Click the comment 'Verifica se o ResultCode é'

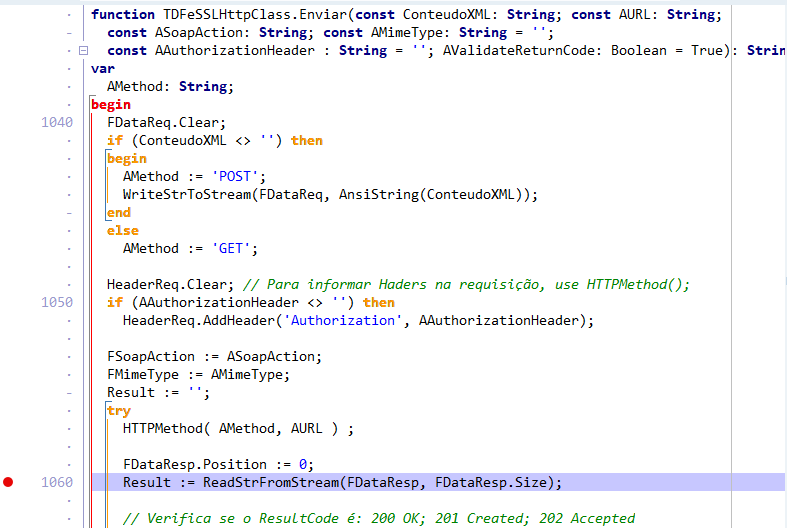(x=254, y=518)
